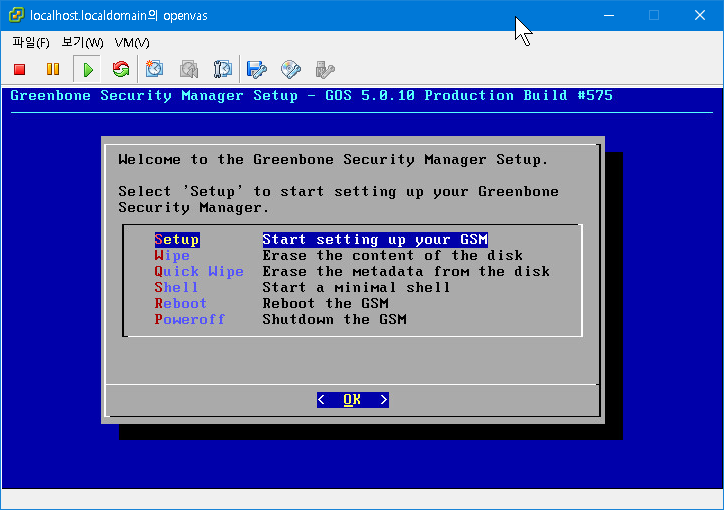Minimize the openvas console window
724x510 pixels.
[x=609, y=15]
